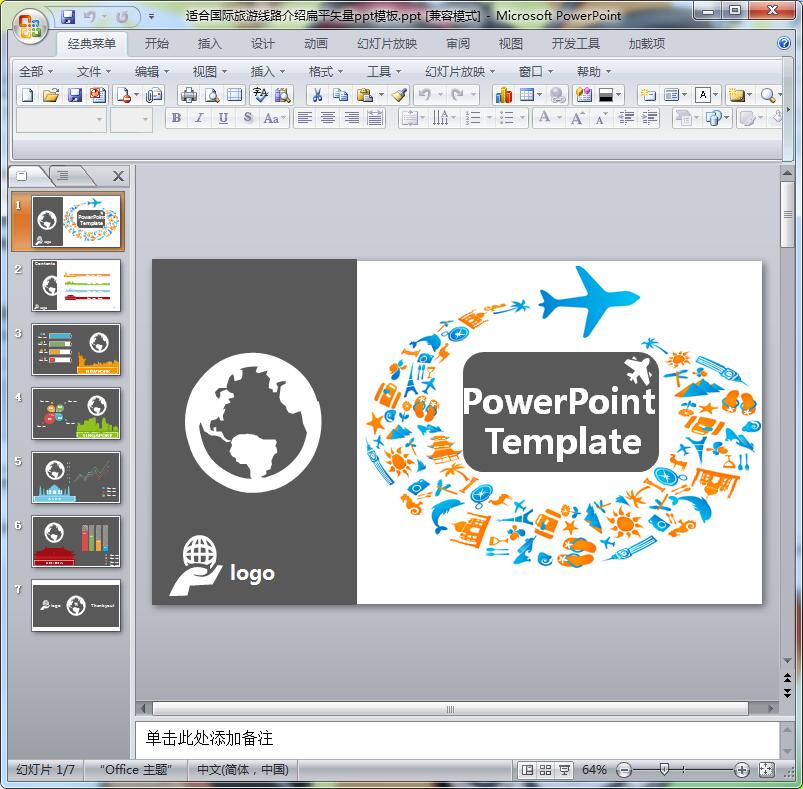Image resolution: width=803 pixels, height=789 pixels.
Task: Align text left
Action: (x=305, y=118)
